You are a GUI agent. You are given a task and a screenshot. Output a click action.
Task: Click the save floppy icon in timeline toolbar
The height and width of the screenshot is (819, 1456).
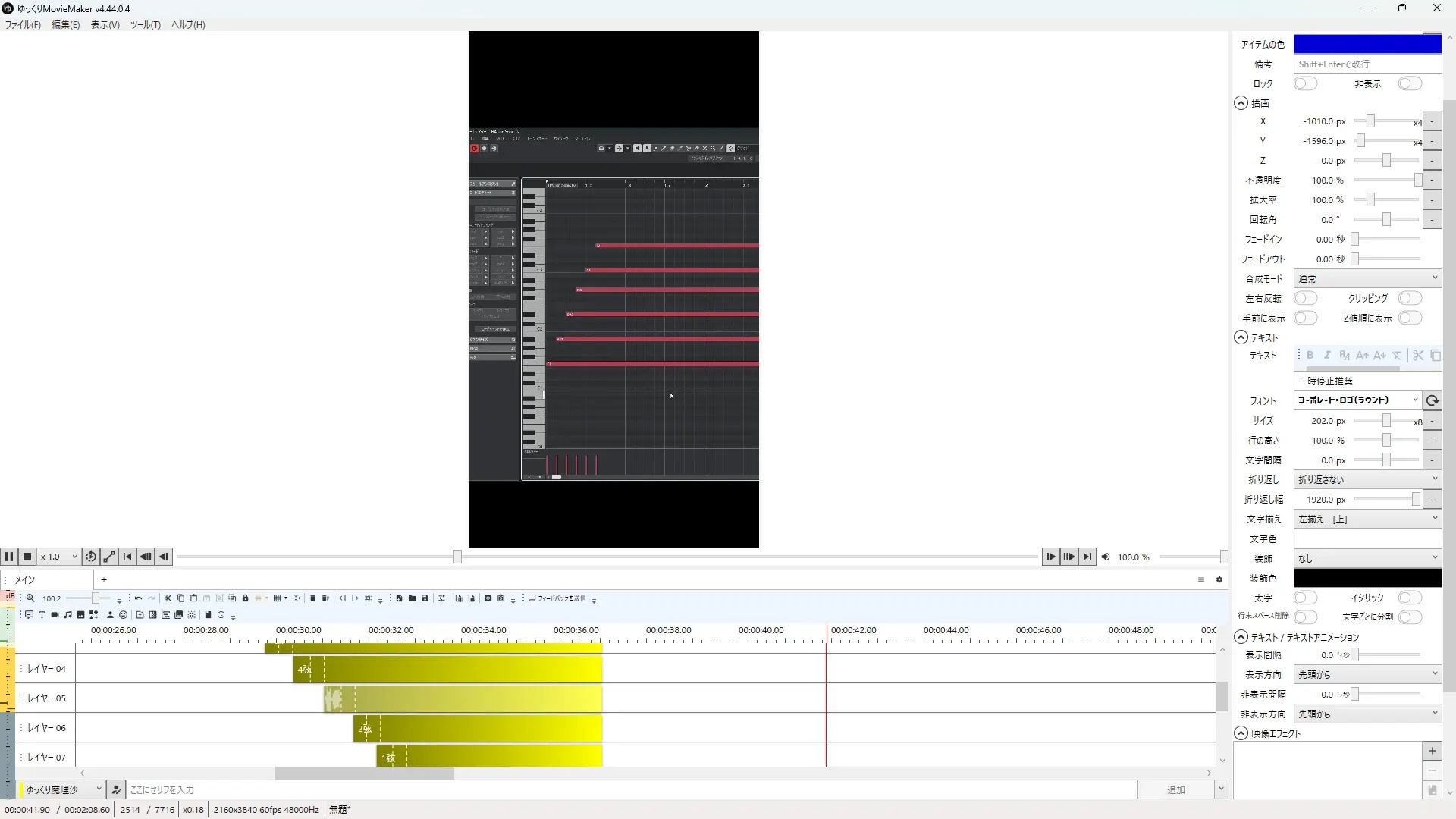(x=425, y=598)
